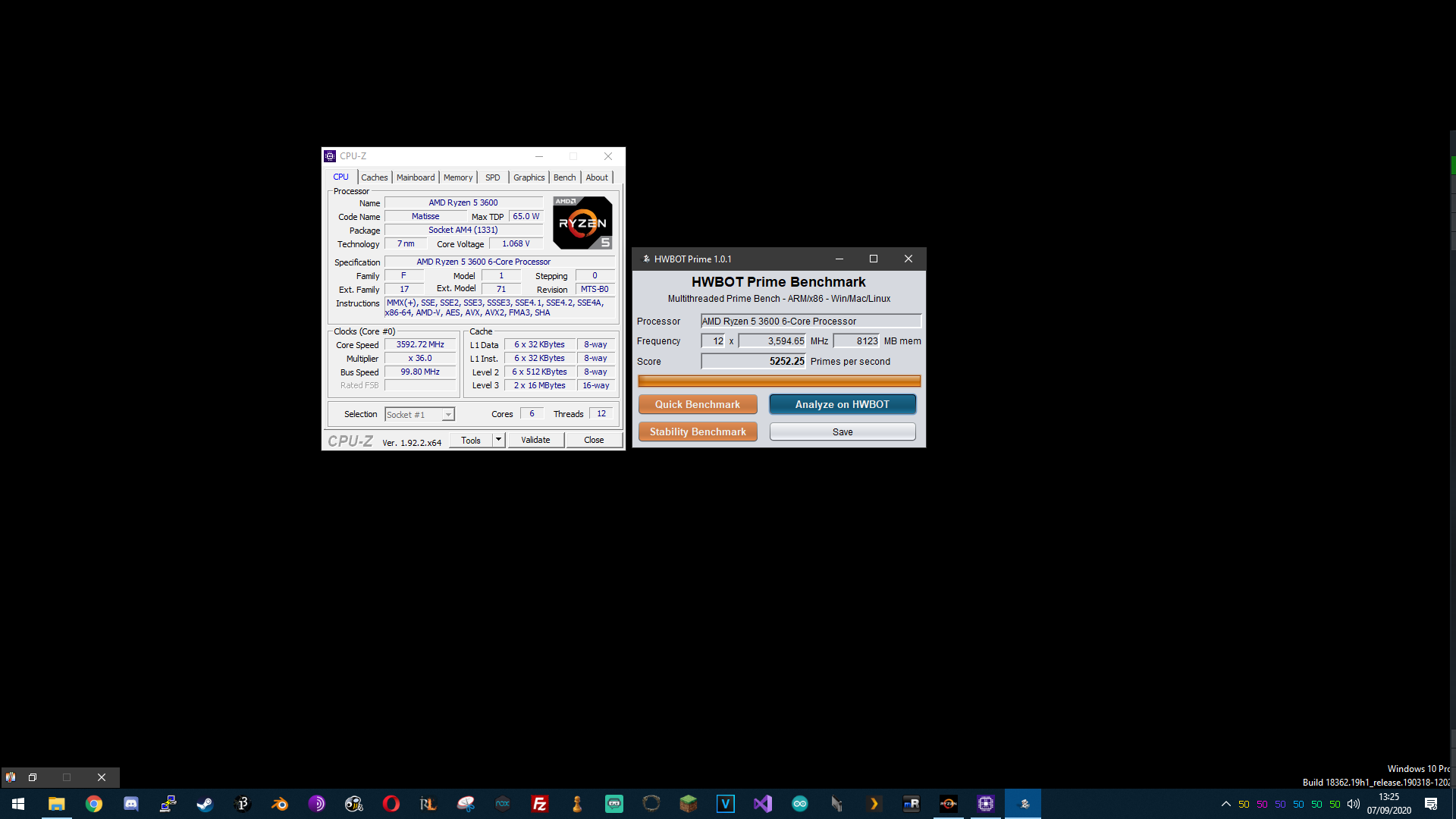Save the HWBOT Prime result
The width and height of the screenshot is (1456, 819).
point(843,431)
